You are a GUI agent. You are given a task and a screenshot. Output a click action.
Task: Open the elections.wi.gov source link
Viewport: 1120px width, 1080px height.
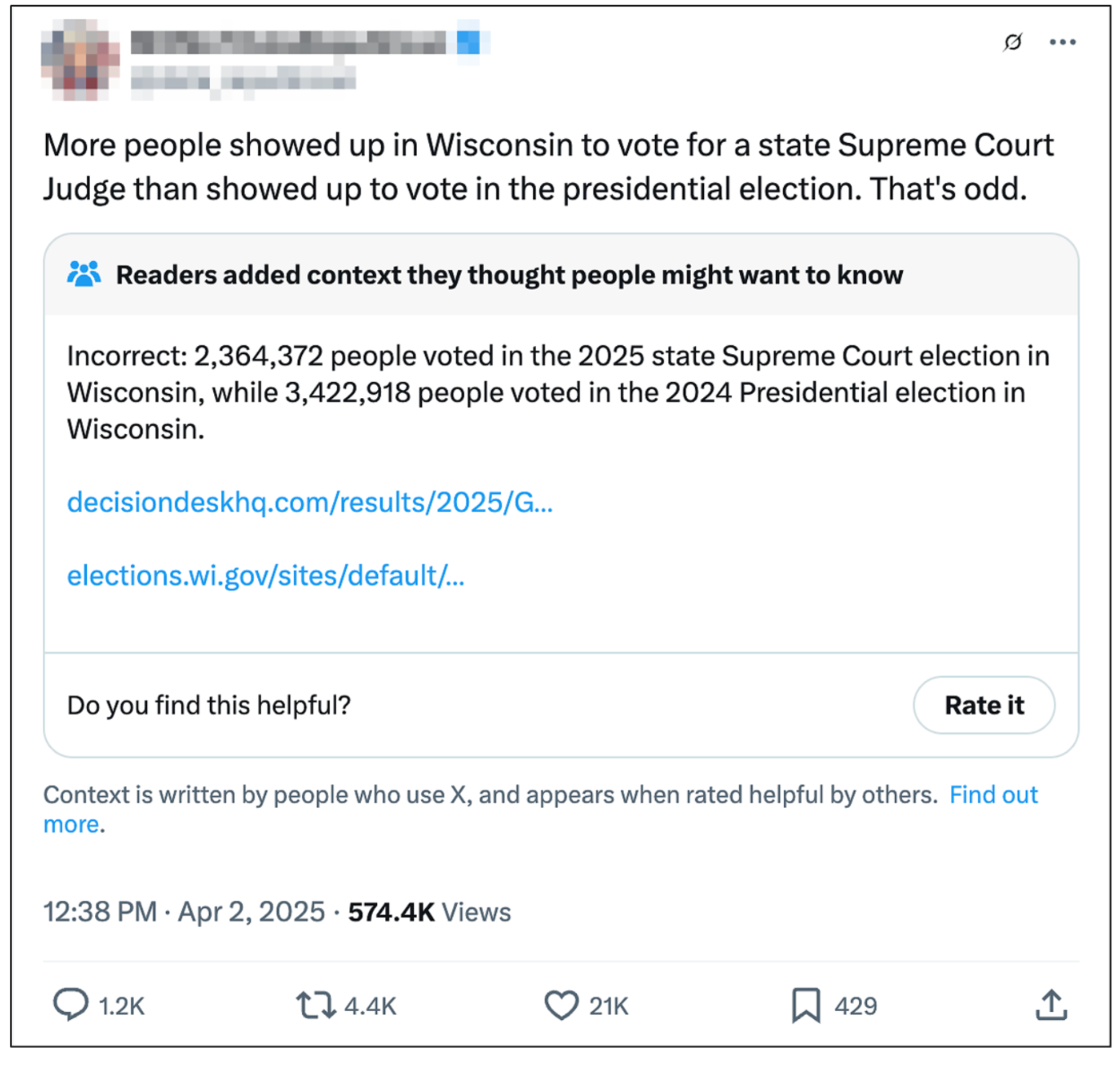point(265,575)
